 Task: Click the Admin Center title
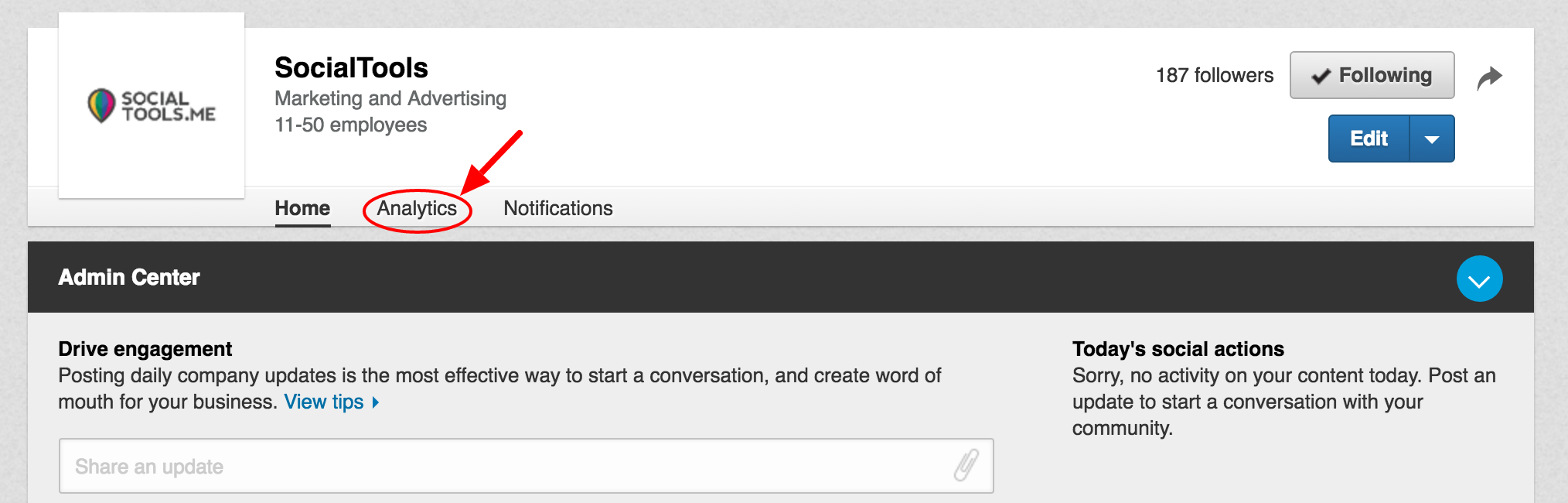coord(129,277)
